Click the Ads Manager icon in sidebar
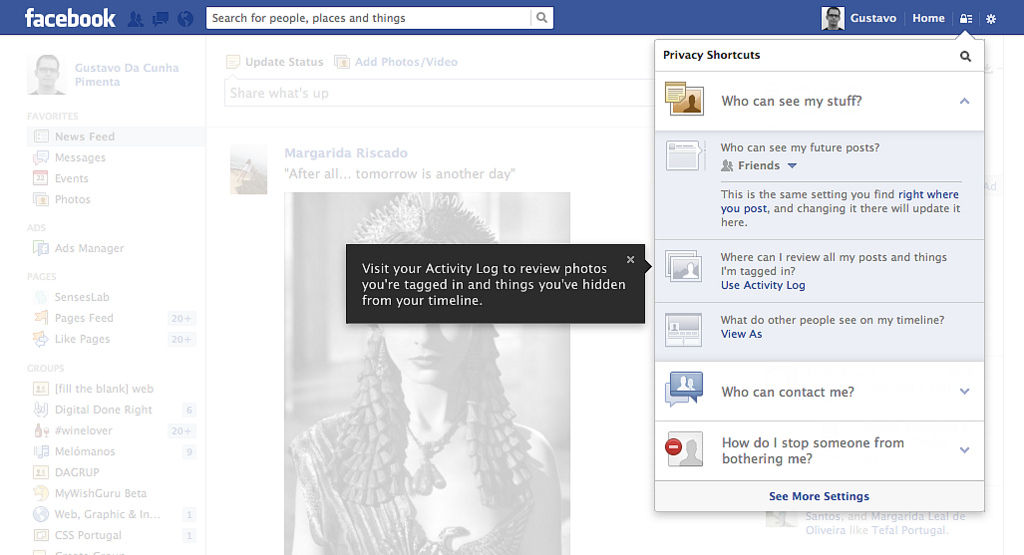 tap(41, 248)
